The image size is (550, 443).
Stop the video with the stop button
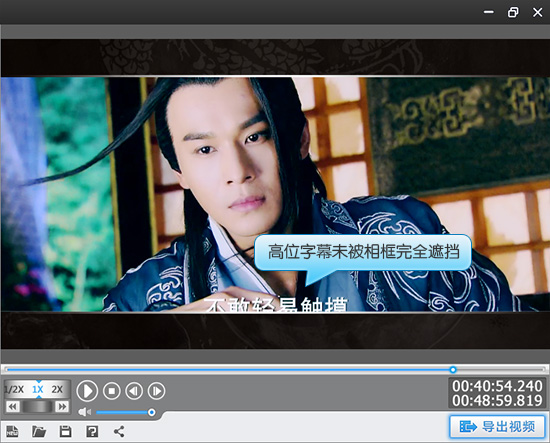click(112, 391)
